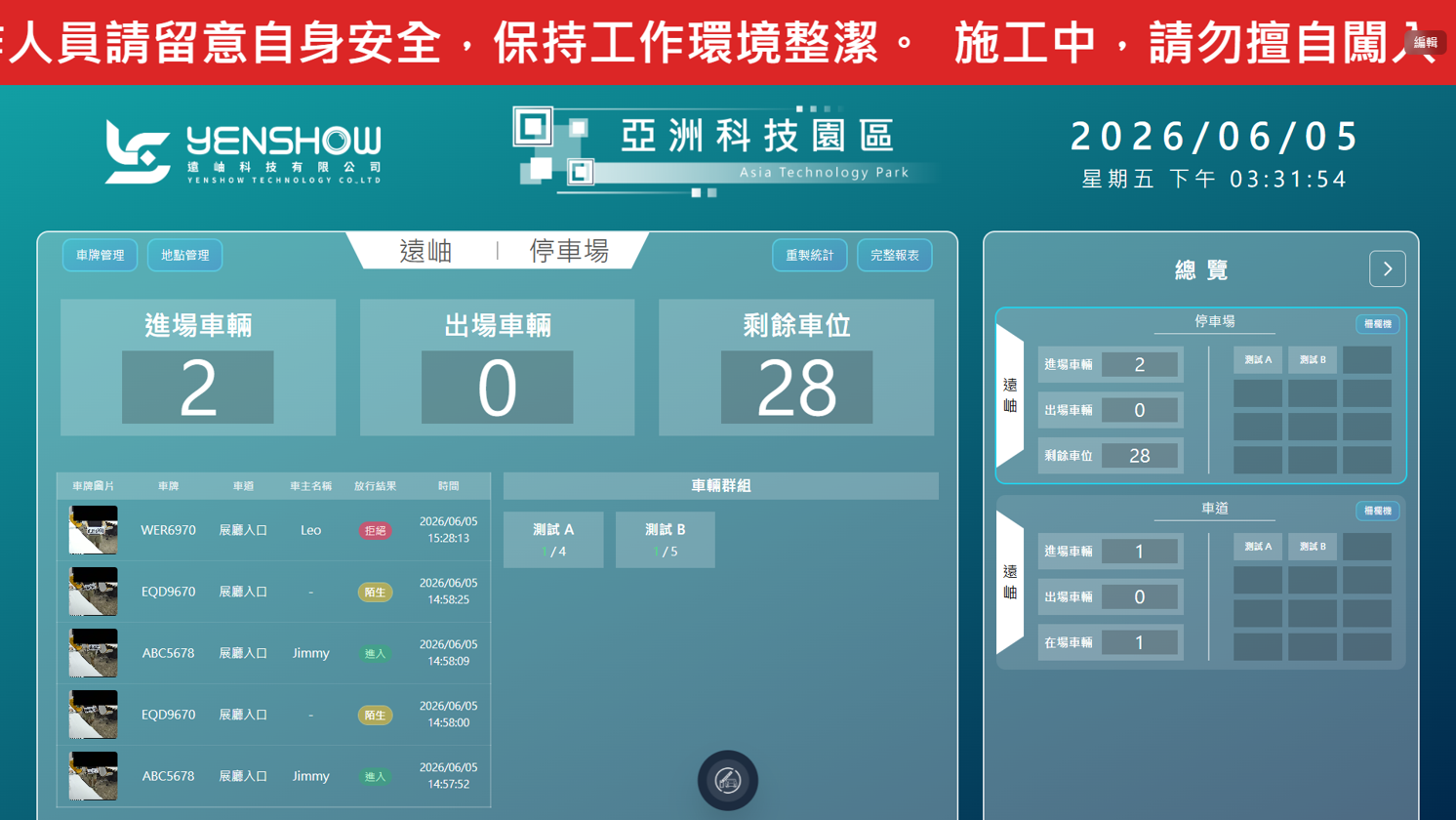Click the 車道 column header in the table
Image resolution: width=1456 pixels, height=820 pixels.
point(243,486)
